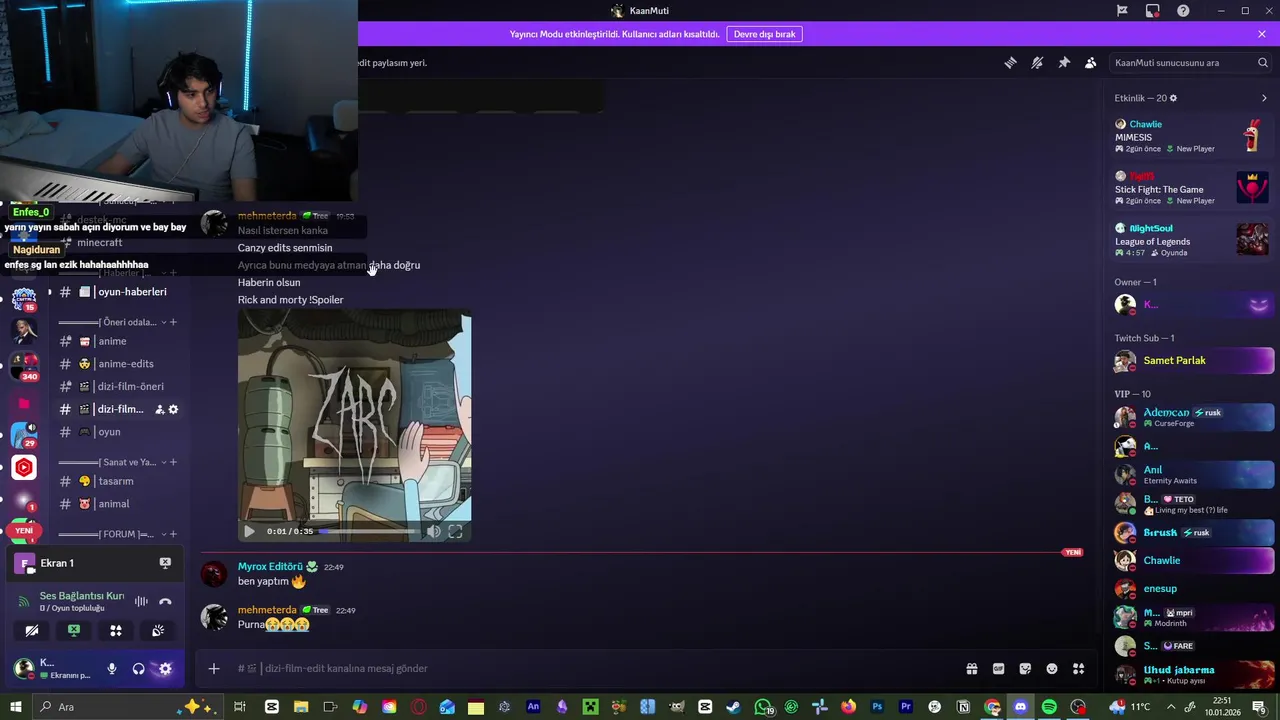Open Threads icon in channel header
The width and height of the screenshot is (1280, 720).
1010,63
